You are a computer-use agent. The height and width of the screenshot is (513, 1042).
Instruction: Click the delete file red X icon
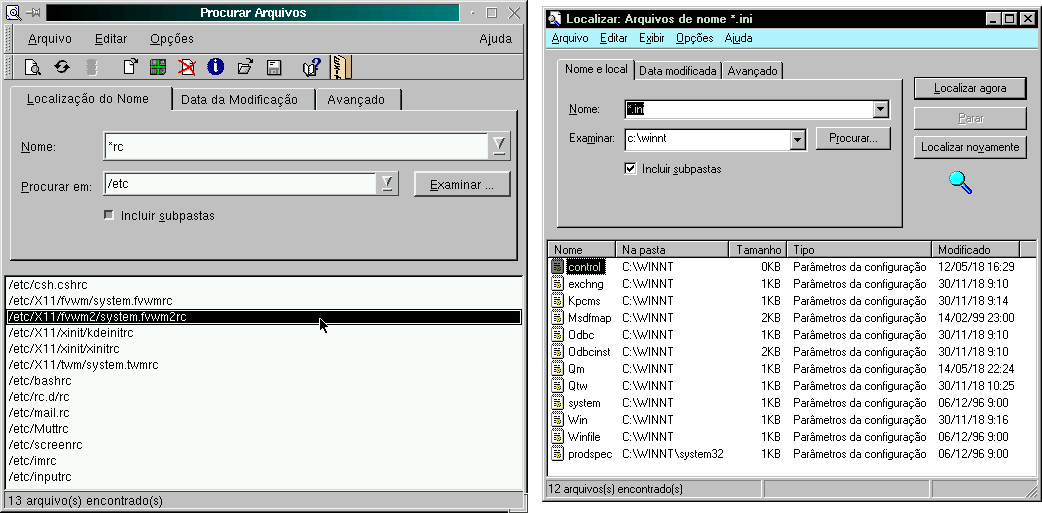pyautogui.click(x=186, y=68)
